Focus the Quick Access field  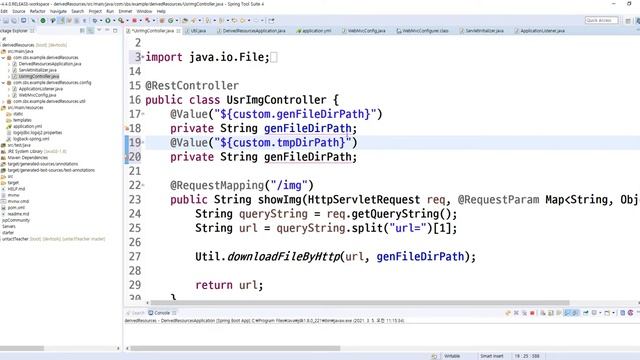click(601, 20)
